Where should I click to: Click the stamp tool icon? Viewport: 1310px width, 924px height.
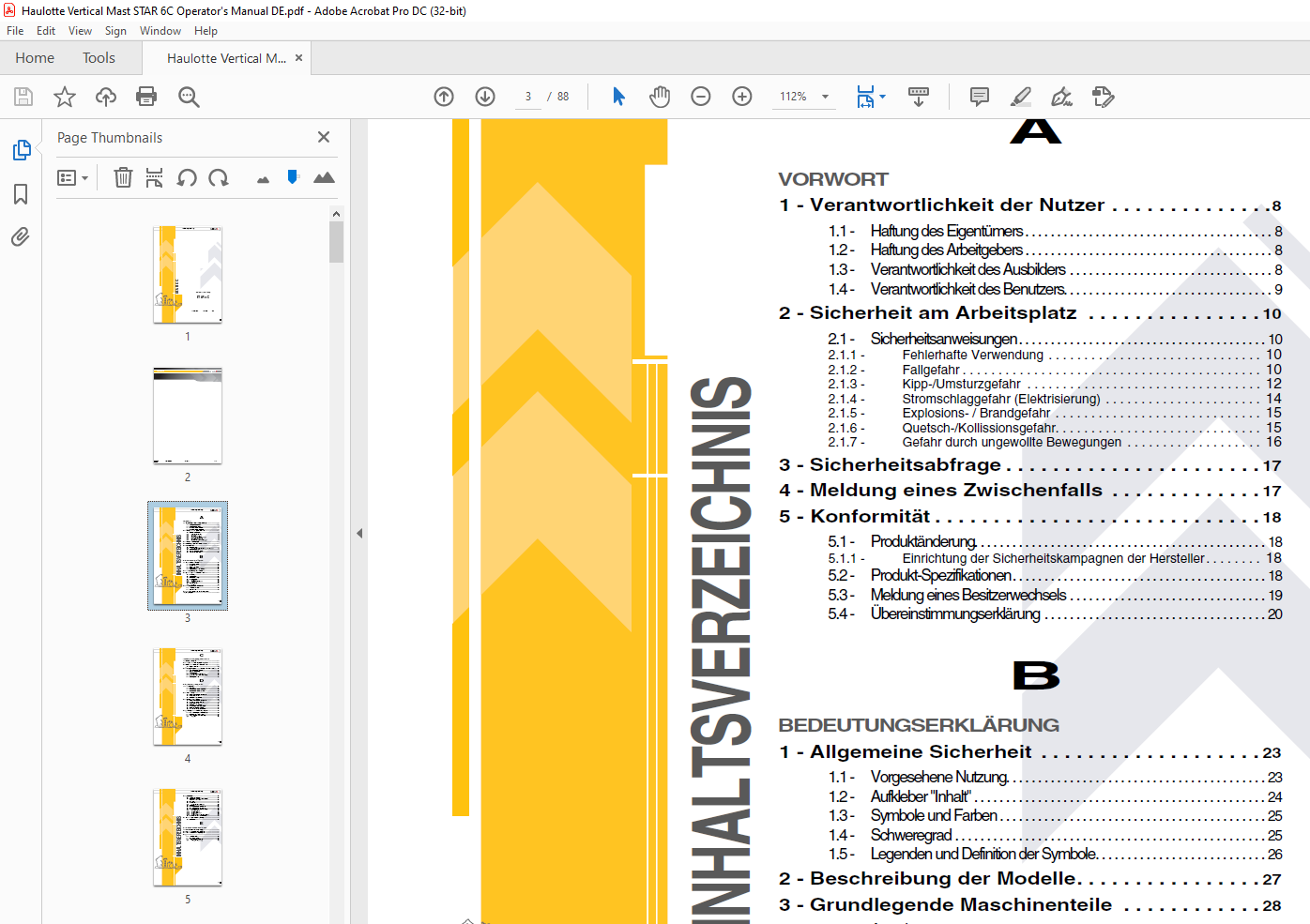[x=1104, y=97]
